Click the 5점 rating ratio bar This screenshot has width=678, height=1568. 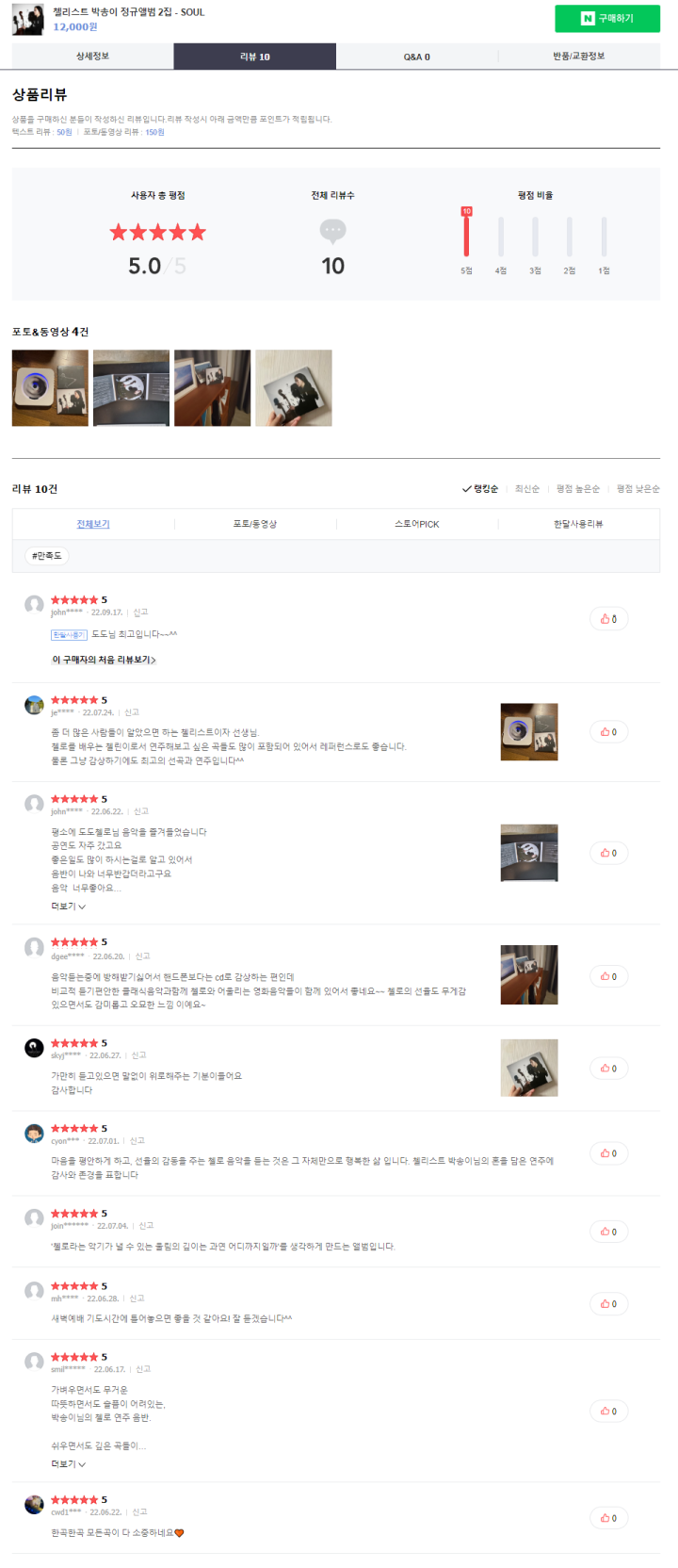(x=466, y=236)
